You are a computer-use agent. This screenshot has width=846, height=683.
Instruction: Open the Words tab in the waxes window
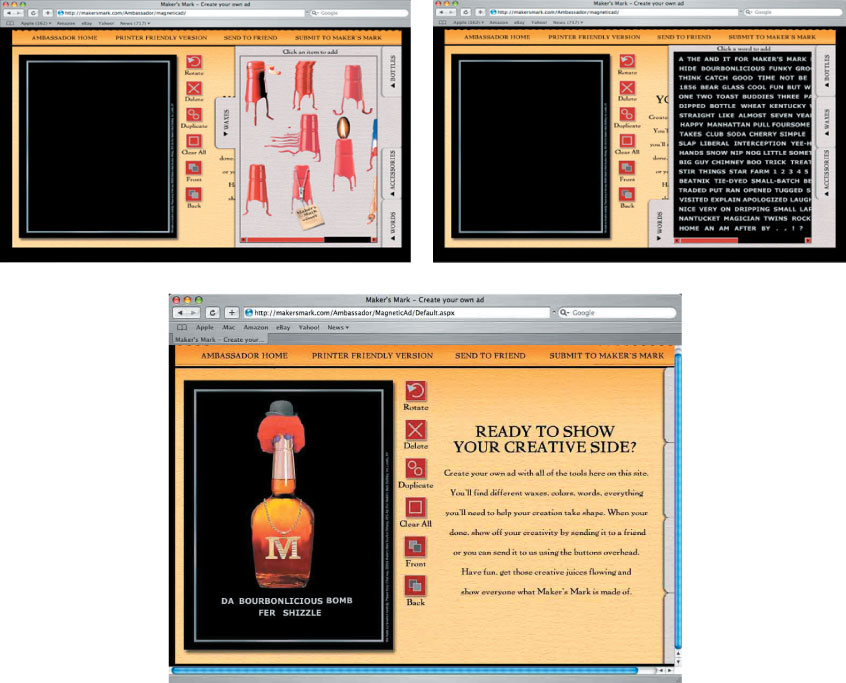[392, 223]
